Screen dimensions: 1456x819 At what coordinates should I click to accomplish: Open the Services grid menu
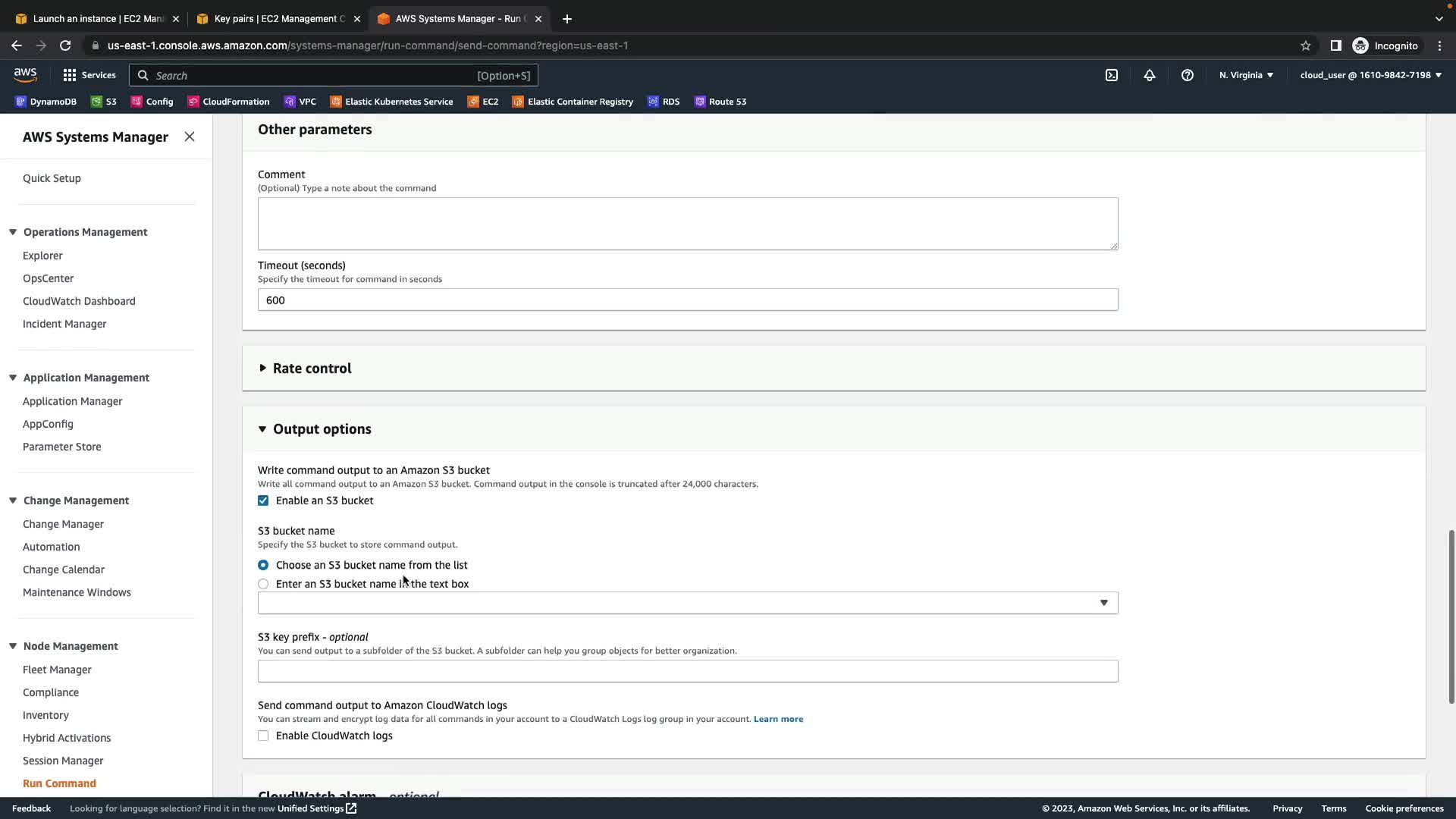pyautogui.click(x=89, y=75)
